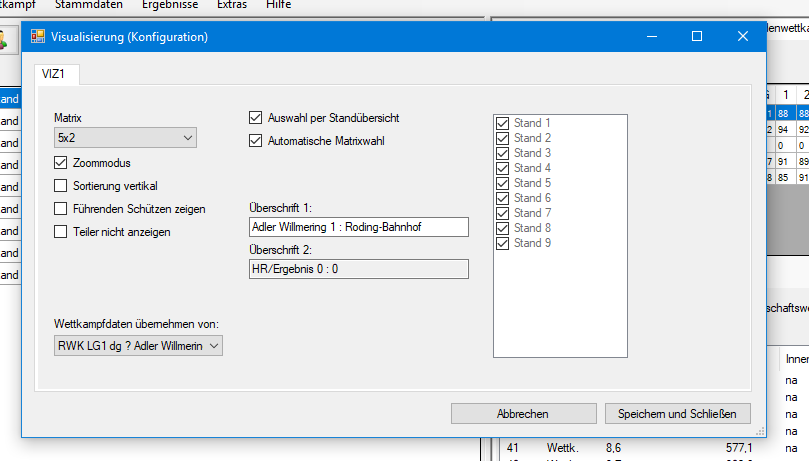Screen dimensions: 809x461
Task: Open the Ergebnisse menu
Action: 169,5
